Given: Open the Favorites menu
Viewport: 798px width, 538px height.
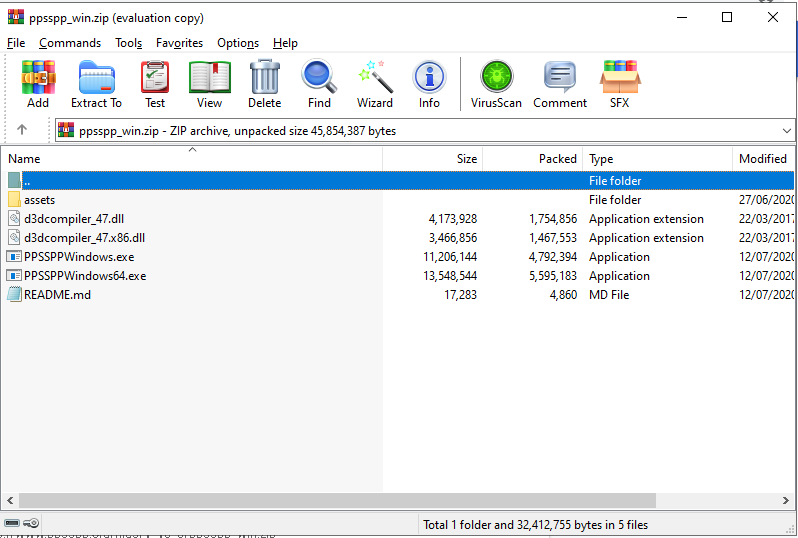Looking at the screenshot, I should [x=179, y=43].
